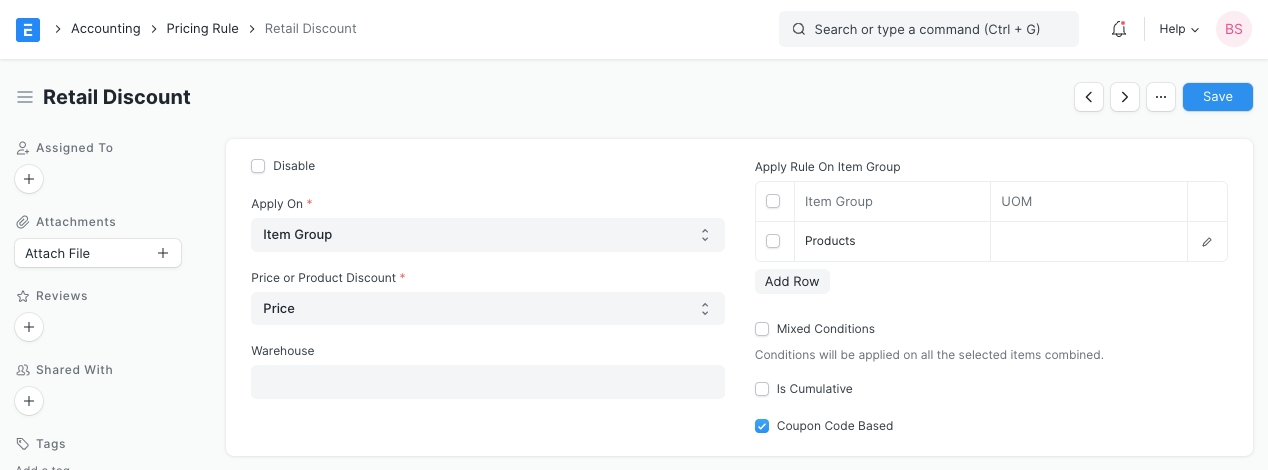The height and width of the screenshot is (470, 1268).
Task: Open the Apply On dropdown
Action: [487, 235]
